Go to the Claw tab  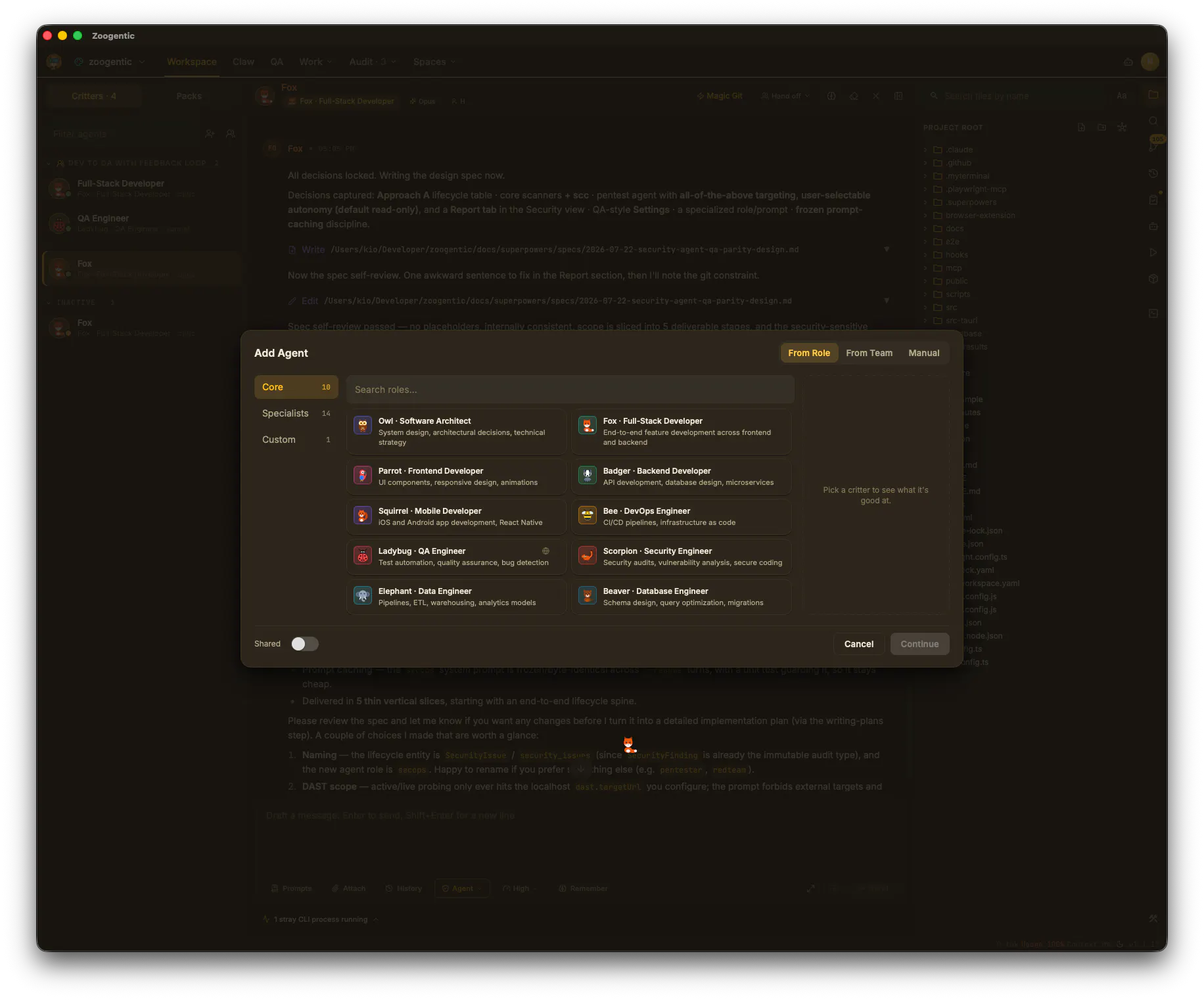coord(243,62)
